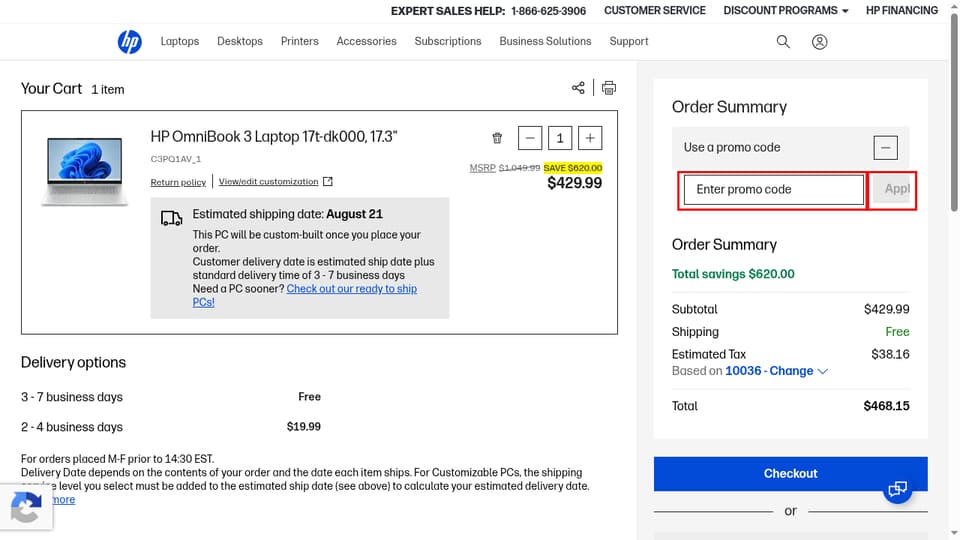Open the Printers menu

coord(299,41)
